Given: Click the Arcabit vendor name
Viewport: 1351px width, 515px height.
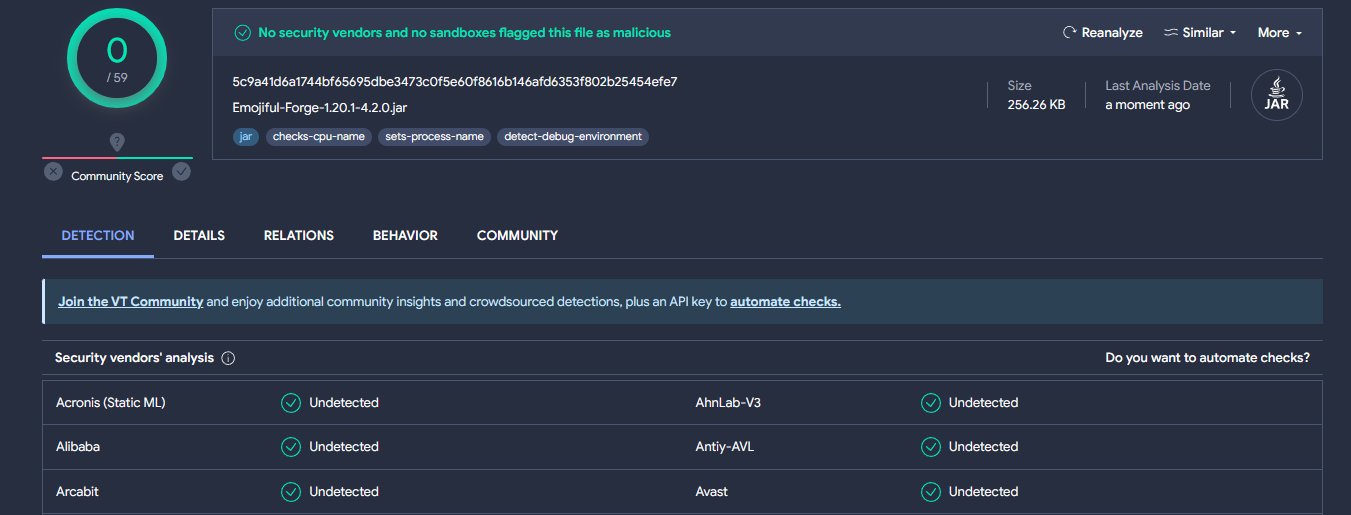Looking at the screenshot, I should pos(77,492).
